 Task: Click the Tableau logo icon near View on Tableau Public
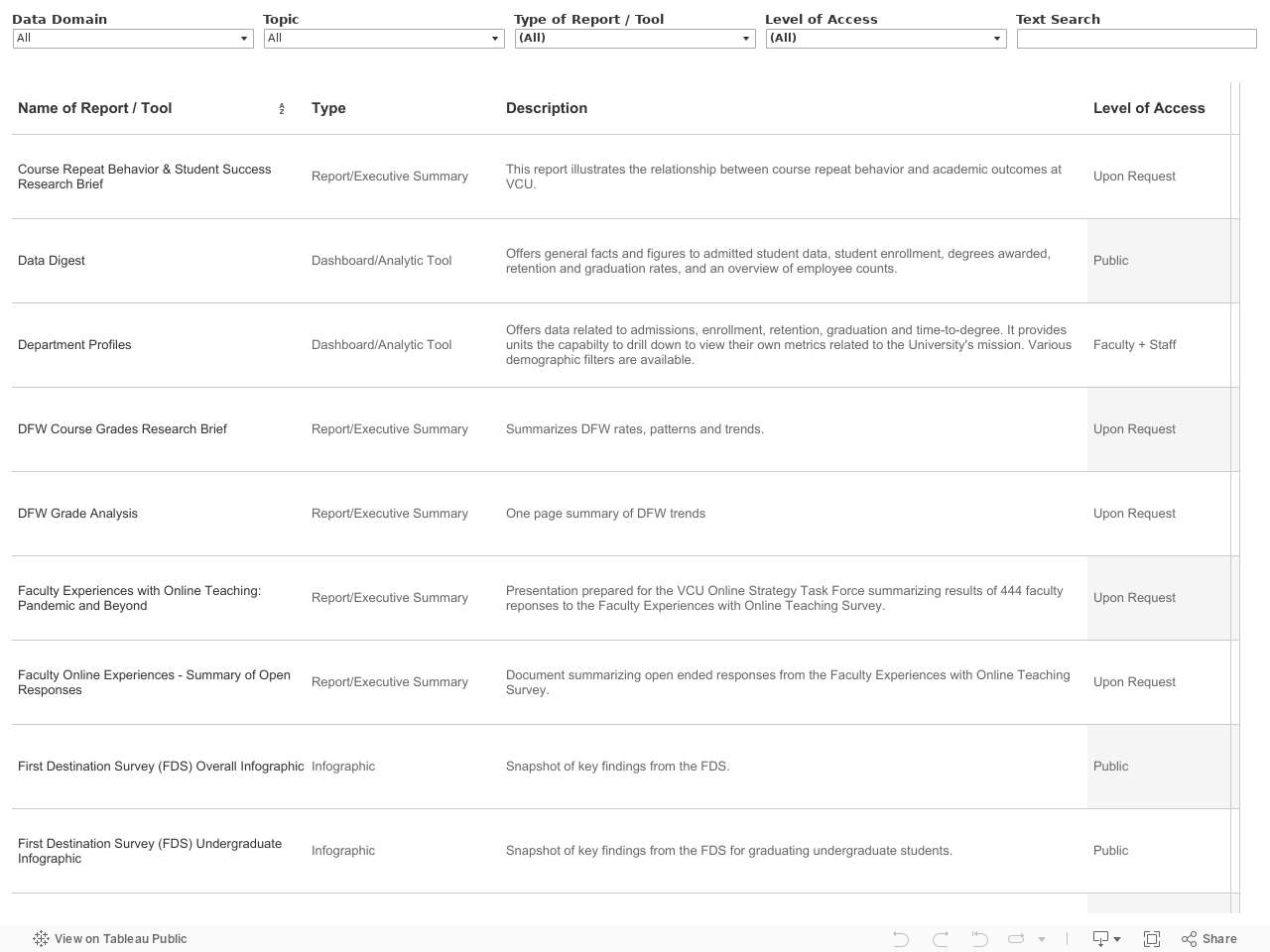pos(41,938)
